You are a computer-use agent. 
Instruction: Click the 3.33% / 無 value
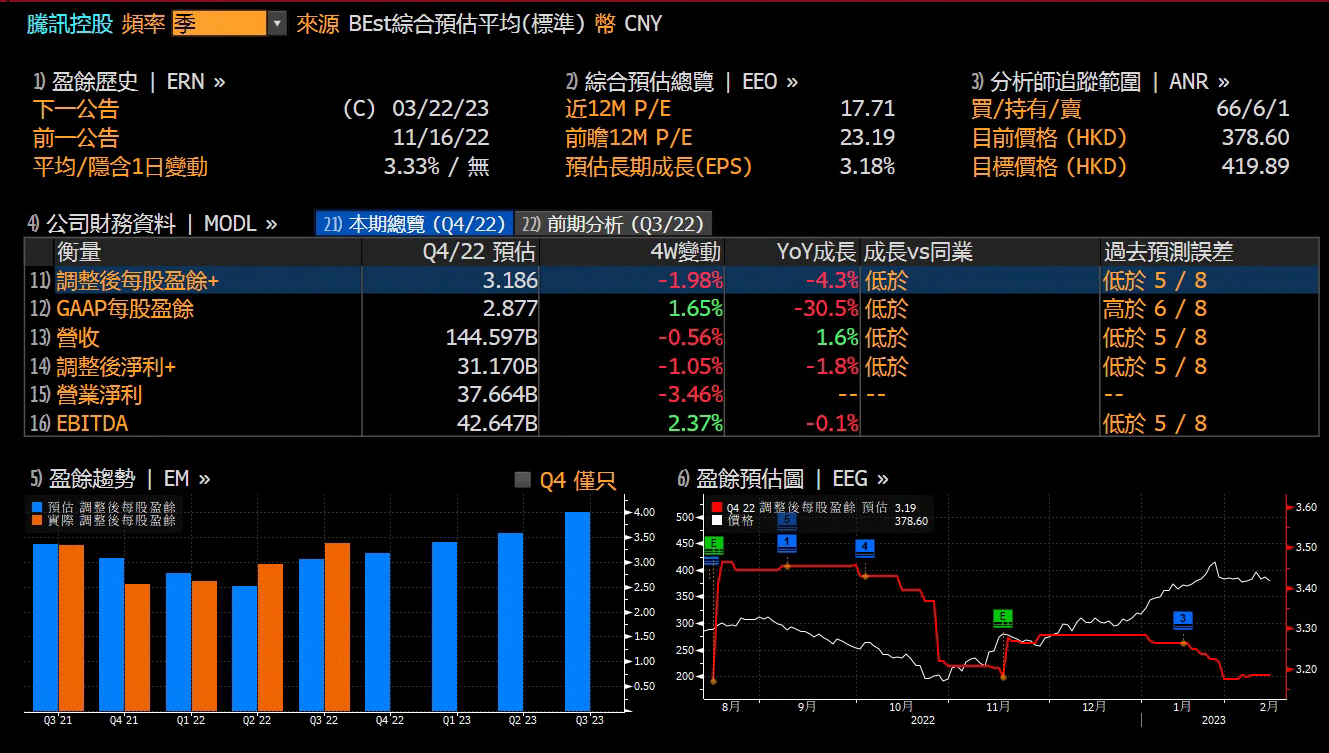coord(437,166)
